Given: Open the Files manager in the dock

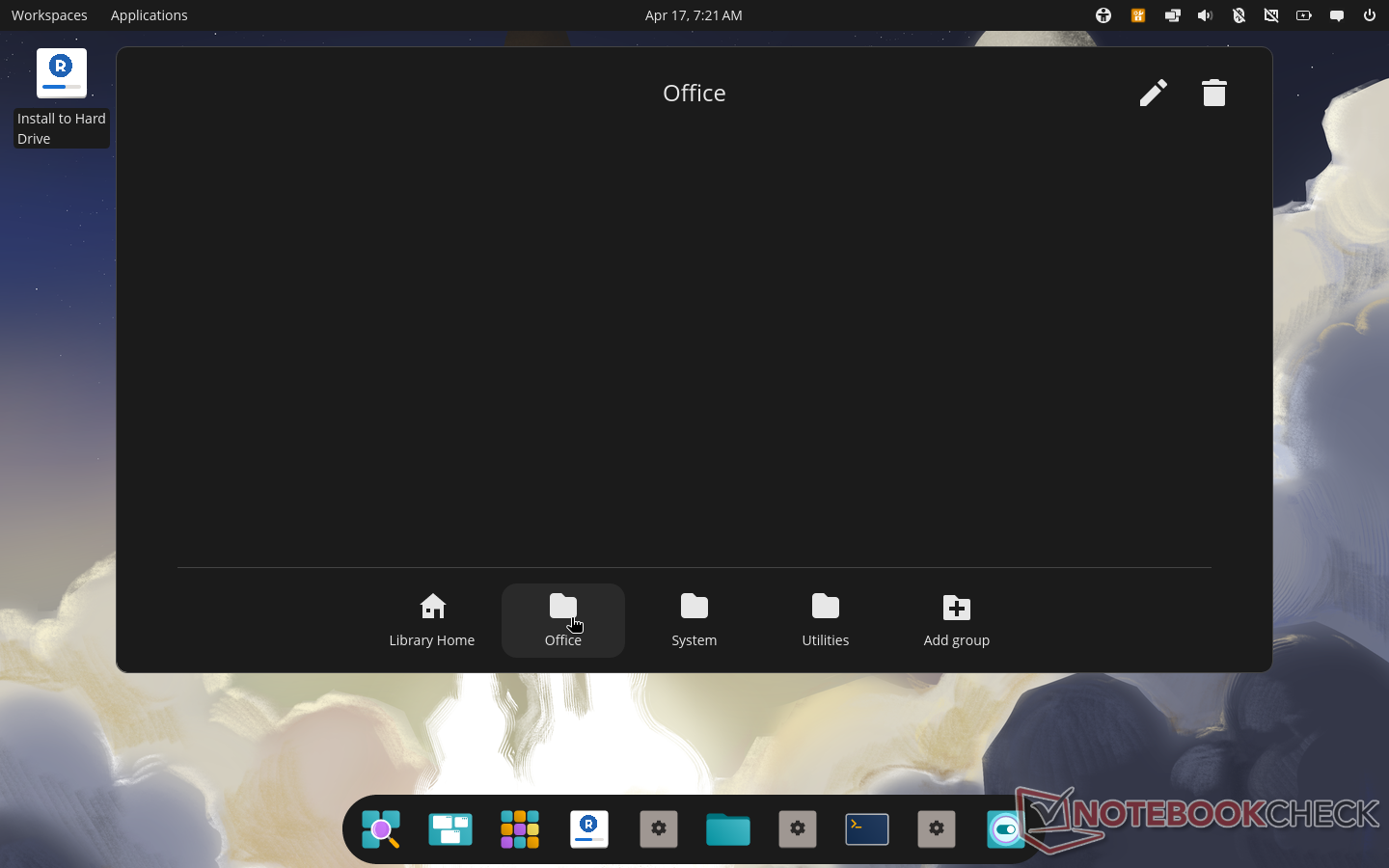Looking at the screenshot, I should tap(728, 829).
